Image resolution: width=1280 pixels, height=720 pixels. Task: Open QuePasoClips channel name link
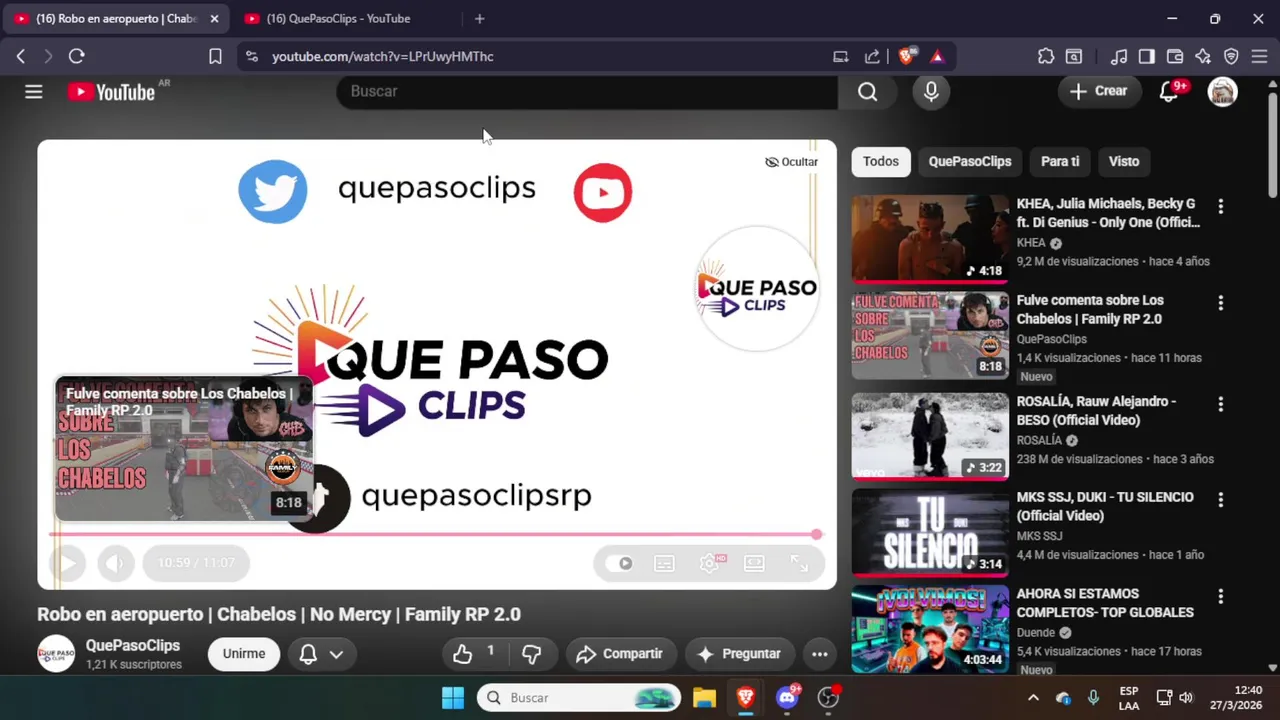[x=132, y=646]
